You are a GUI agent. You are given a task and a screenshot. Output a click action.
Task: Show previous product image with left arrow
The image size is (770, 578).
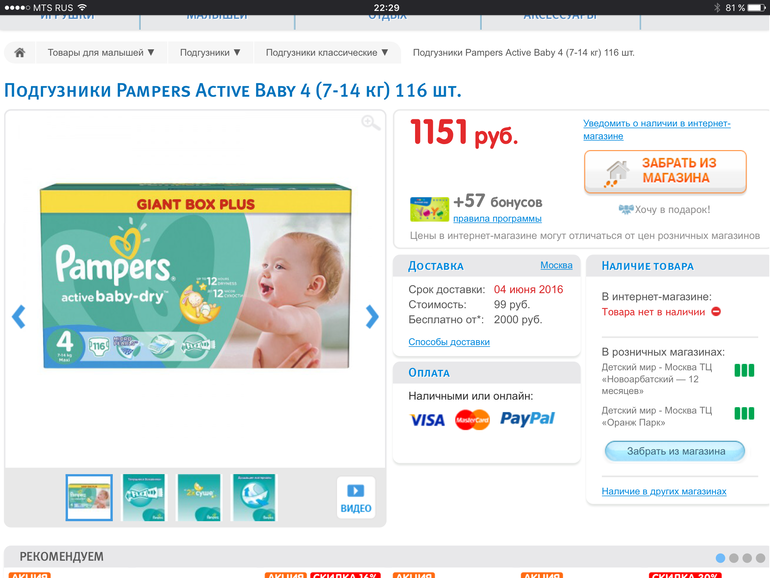(19, 317)
